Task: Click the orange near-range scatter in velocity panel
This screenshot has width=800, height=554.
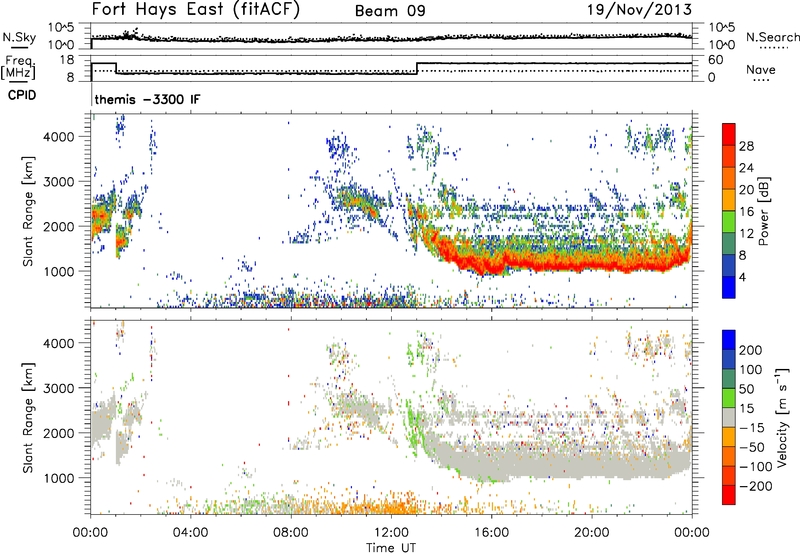Action: [x=378, y=507]
